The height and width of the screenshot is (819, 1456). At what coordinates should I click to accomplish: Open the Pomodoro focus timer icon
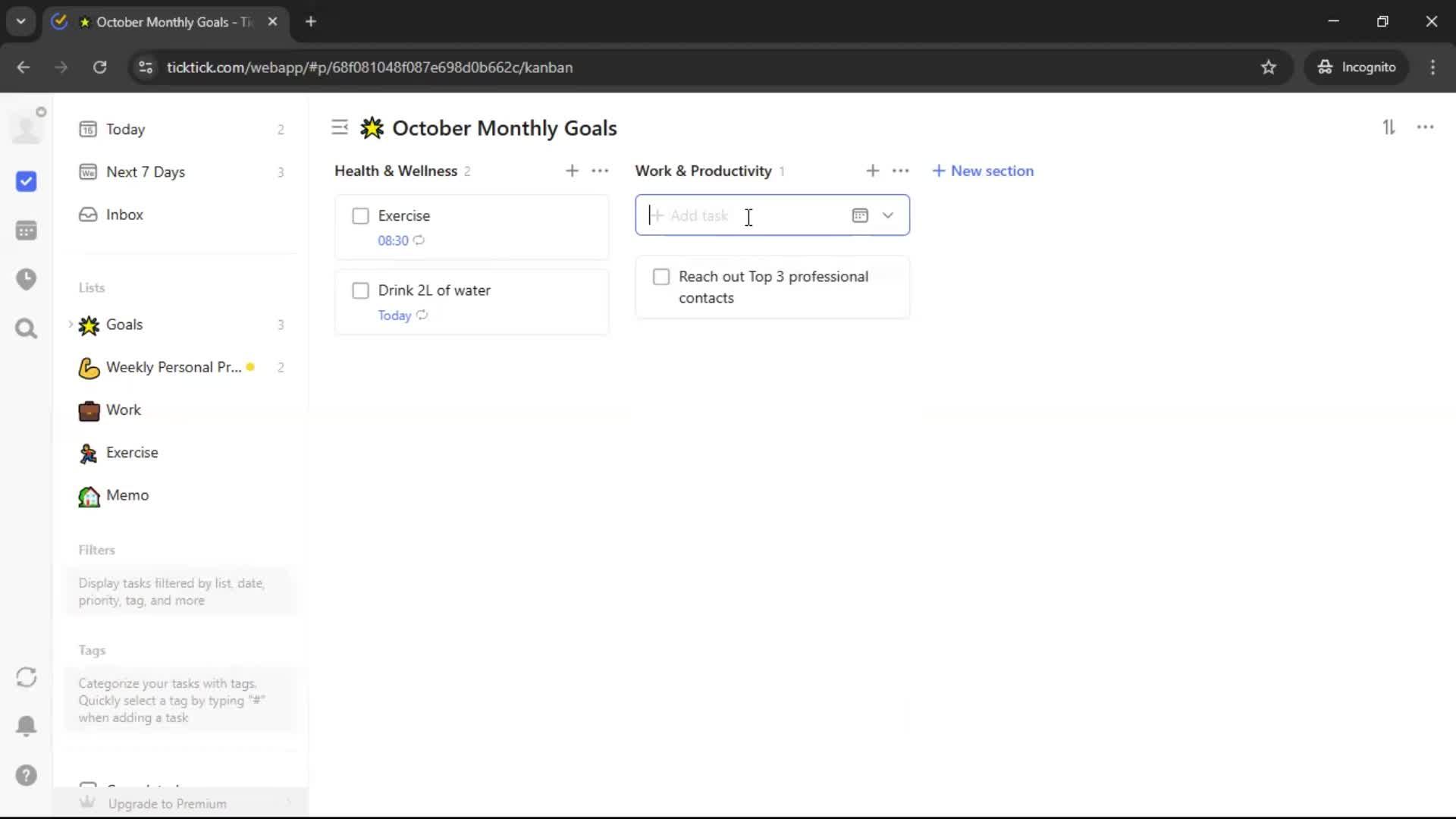click(x=26, y=279)
